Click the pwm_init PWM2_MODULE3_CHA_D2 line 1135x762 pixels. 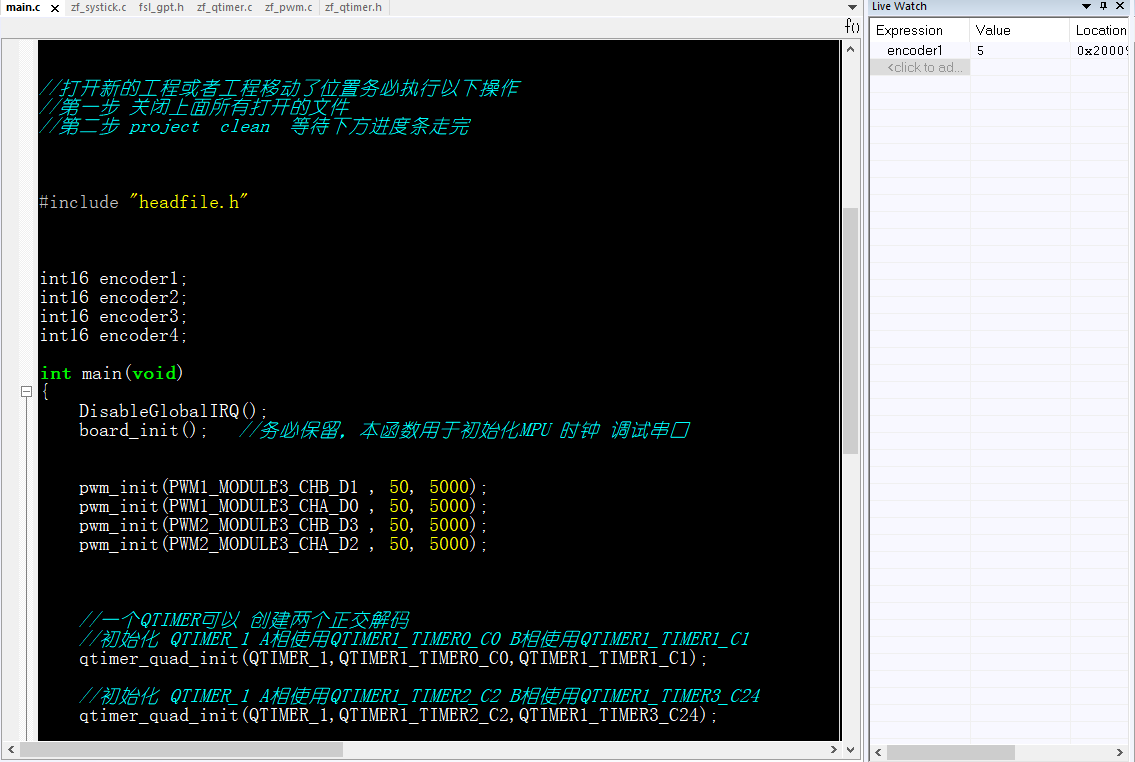282,543
